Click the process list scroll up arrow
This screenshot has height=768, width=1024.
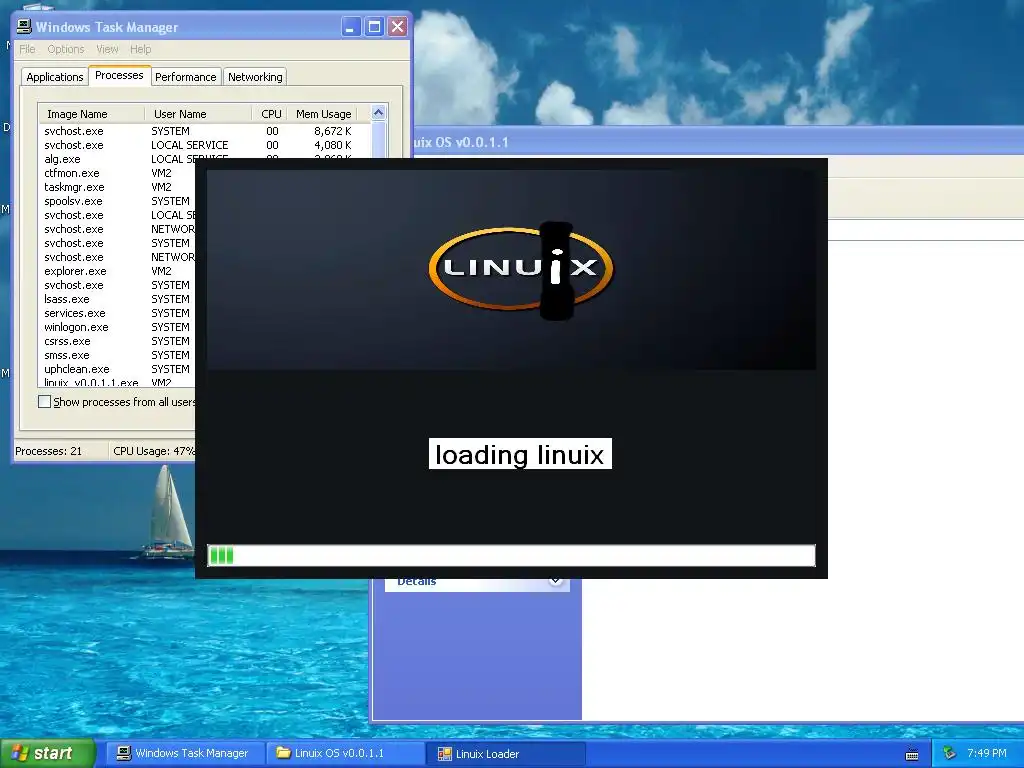[378, 112]
